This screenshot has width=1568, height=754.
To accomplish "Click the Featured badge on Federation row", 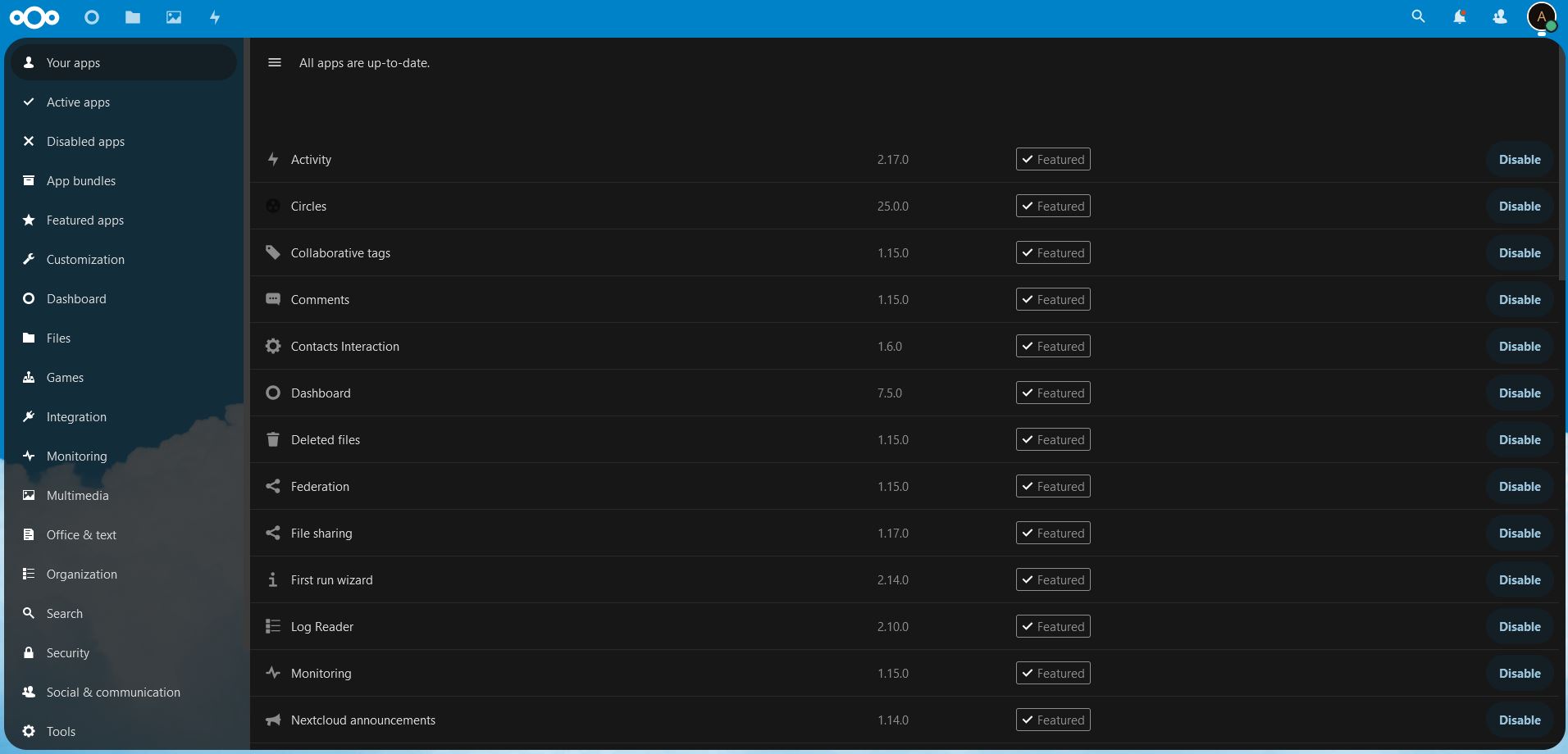I will coord(1053,486).
